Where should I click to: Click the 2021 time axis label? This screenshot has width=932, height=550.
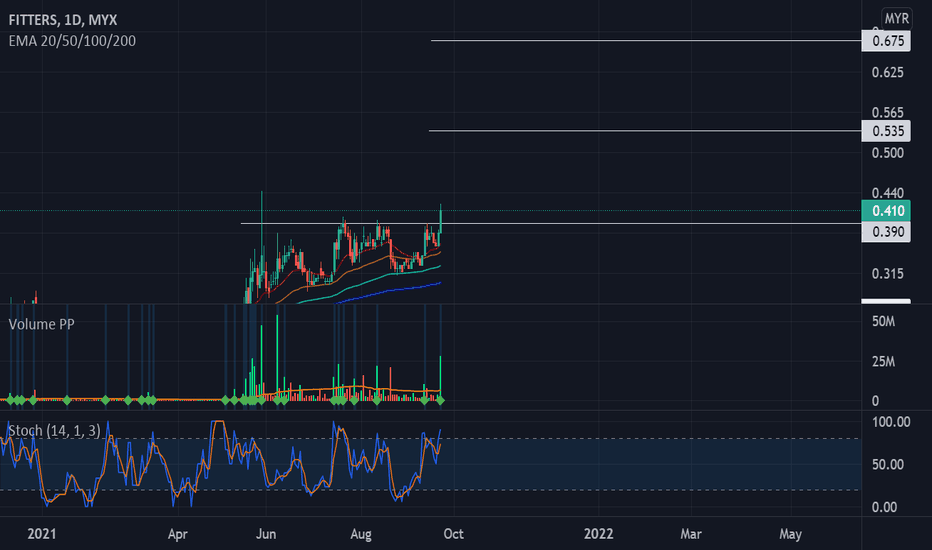tap(42, 534)
